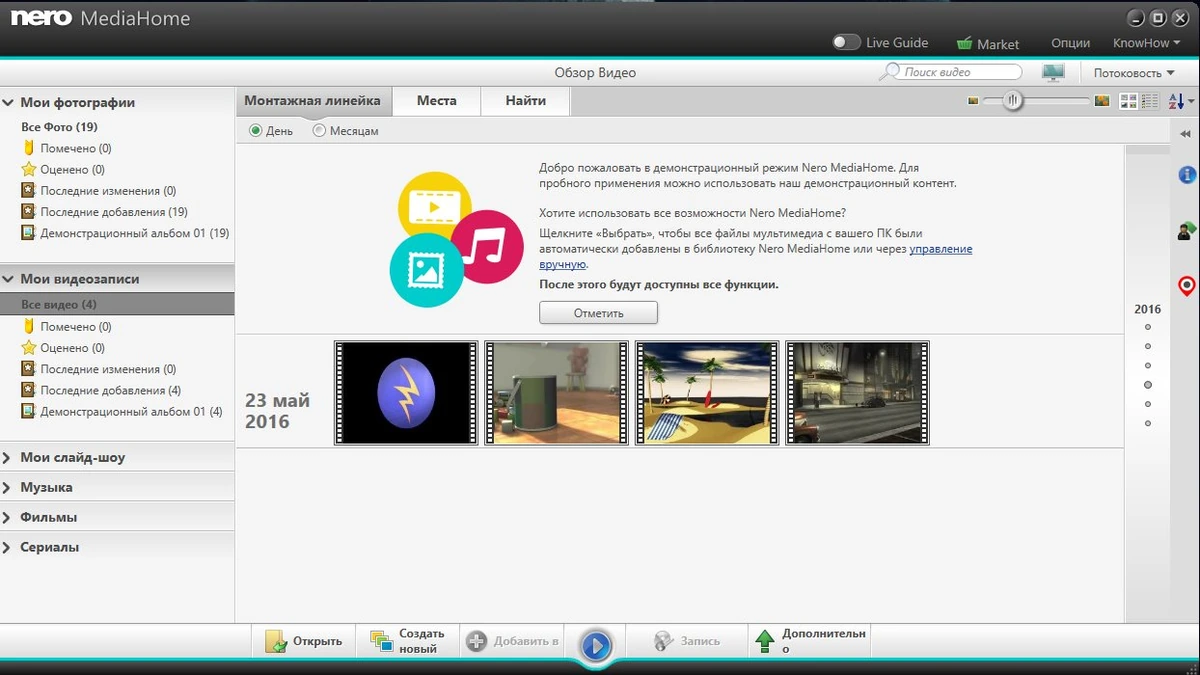This screenshot has height=675, width=1200.
Task: Open Демонстрационный альбом 01 (19)
Action: [x=125, y=232]
